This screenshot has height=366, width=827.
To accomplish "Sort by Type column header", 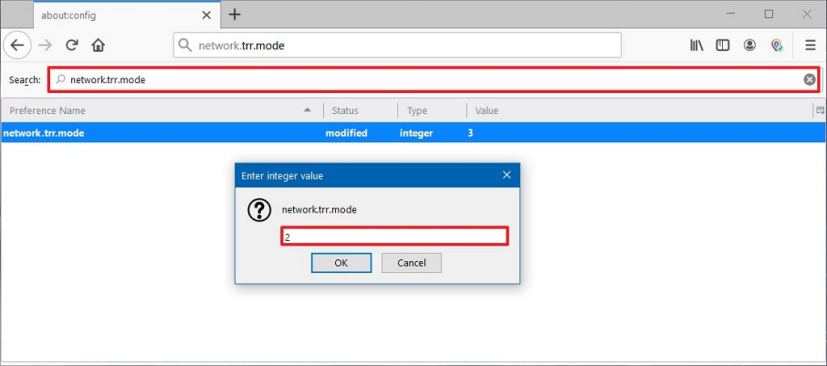I will click(432, 111).
